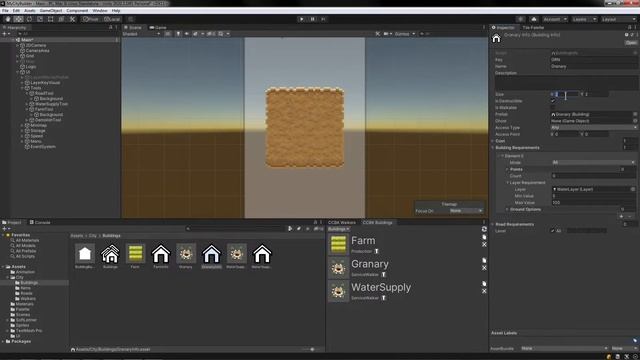640x360 pixels.
Task: Open the Shaded draw mode dropdown
Action: tap(141, 34)
